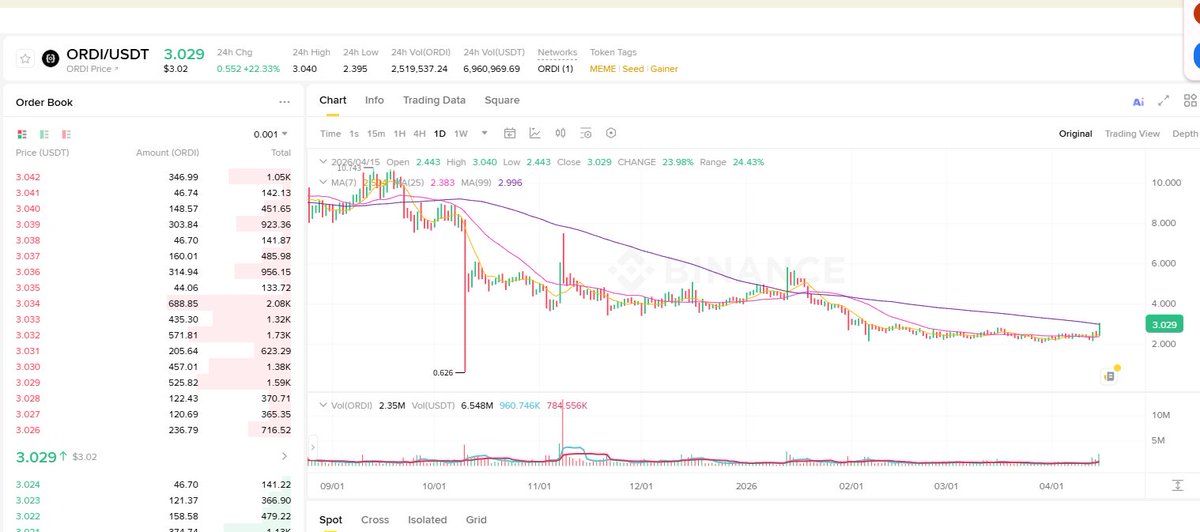Open the Trading Data tab
Viewport: 1200px width, 532px height.
coord(434,100)
